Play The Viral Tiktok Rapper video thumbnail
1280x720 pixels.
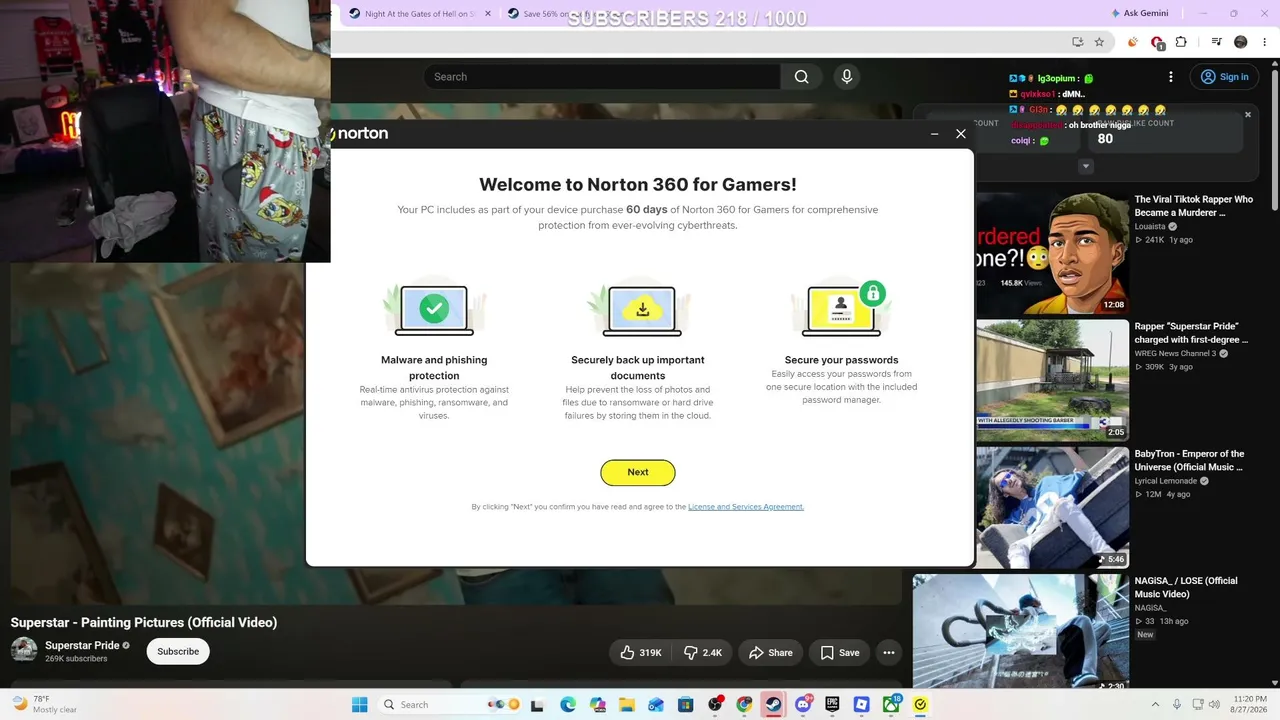tap(1052, 254)
